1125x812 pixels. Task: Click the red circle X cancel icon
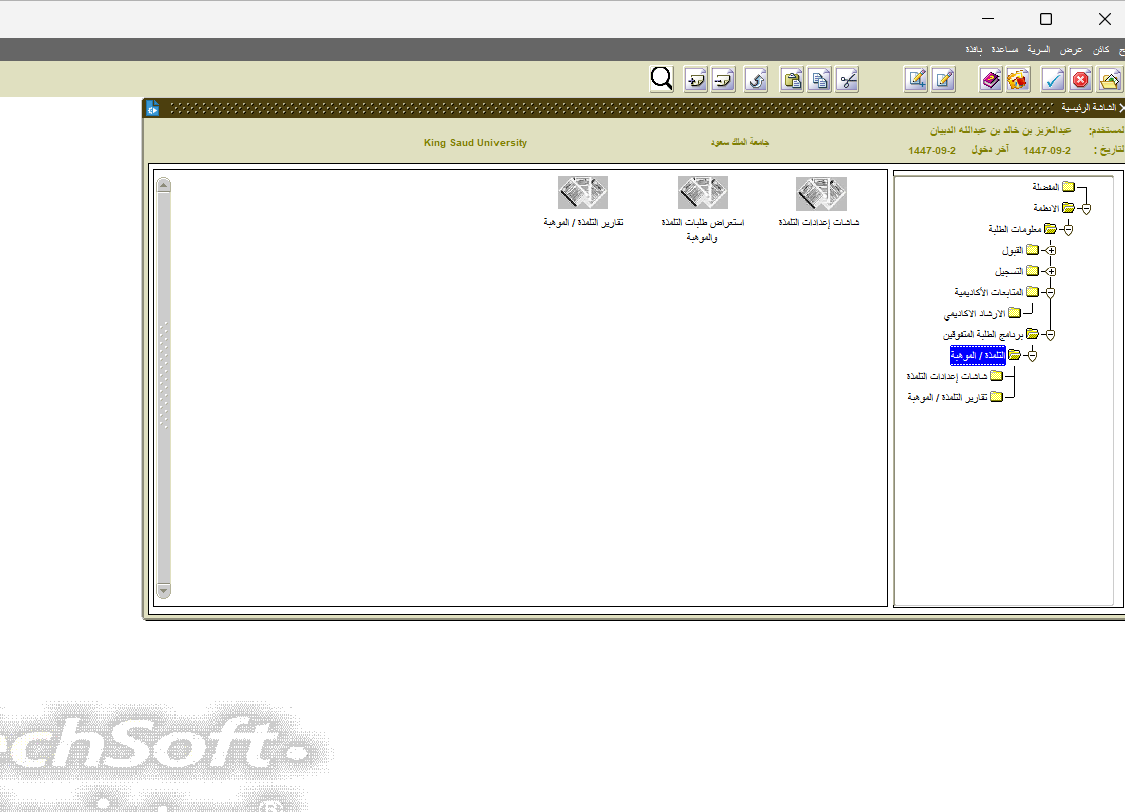tap(1081, 80)
